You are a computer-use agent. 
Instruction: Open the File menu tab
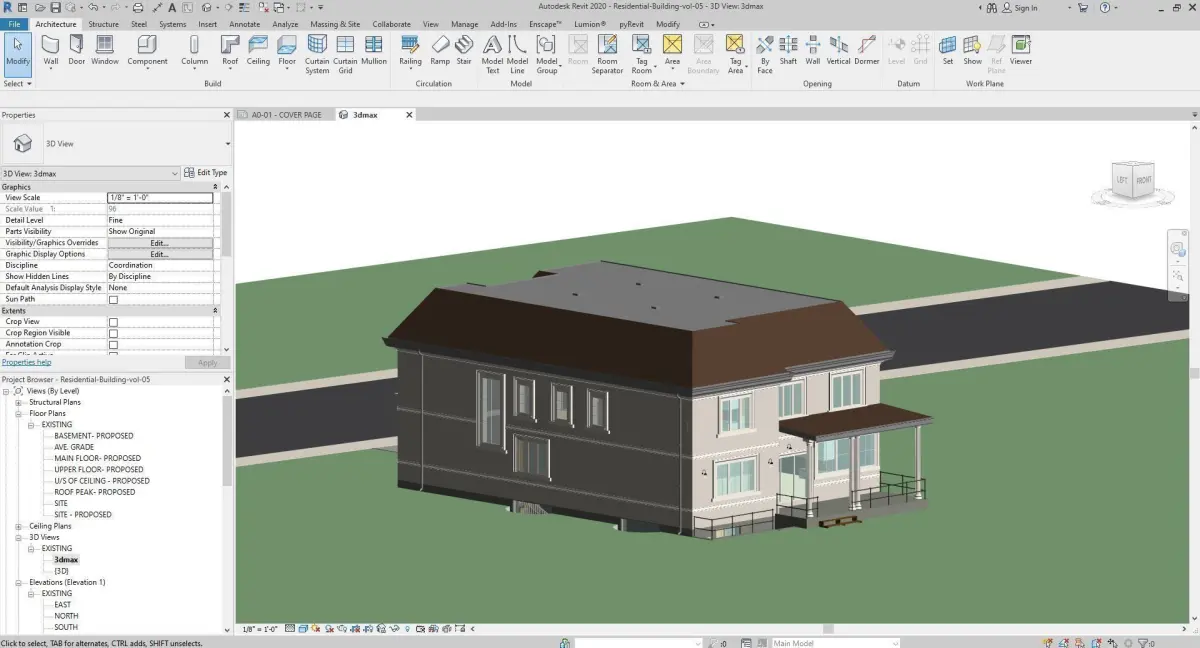15,24
